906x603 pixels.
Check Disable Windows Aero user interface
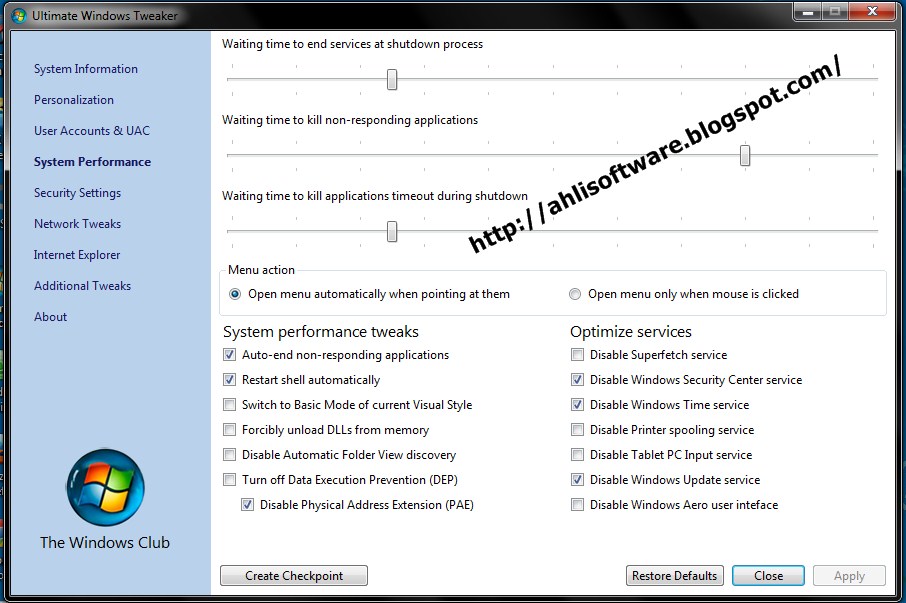(x=577, y=504)
